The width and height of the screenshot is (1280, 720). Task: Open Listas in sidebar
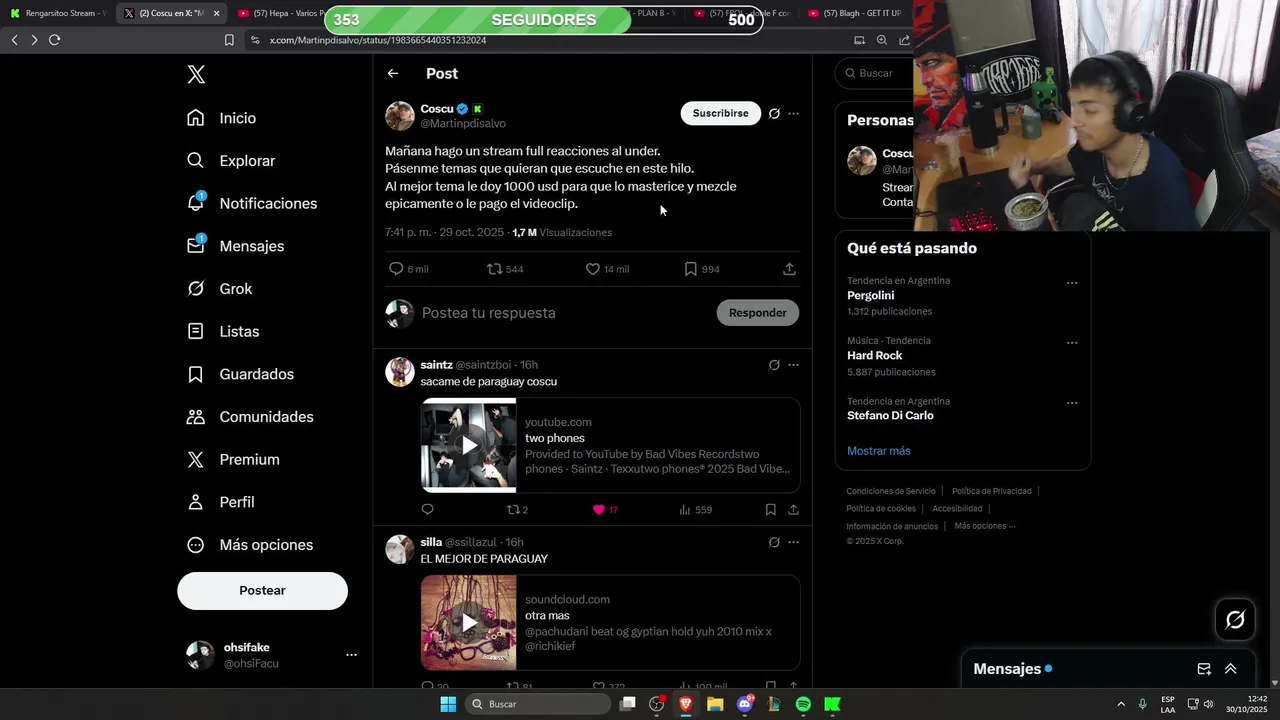pyautogui.click(x=223, y=331)
